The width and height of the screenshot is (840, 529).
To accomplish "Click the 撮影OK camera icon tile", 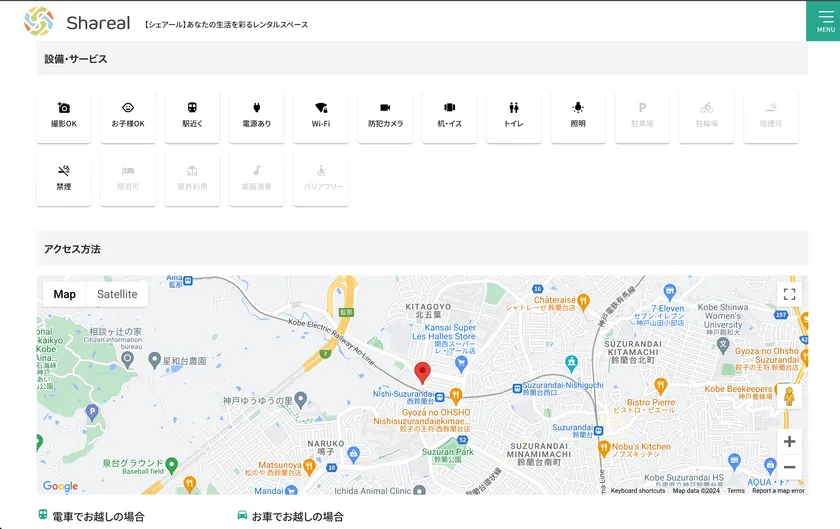I will [x=64, y=116].
